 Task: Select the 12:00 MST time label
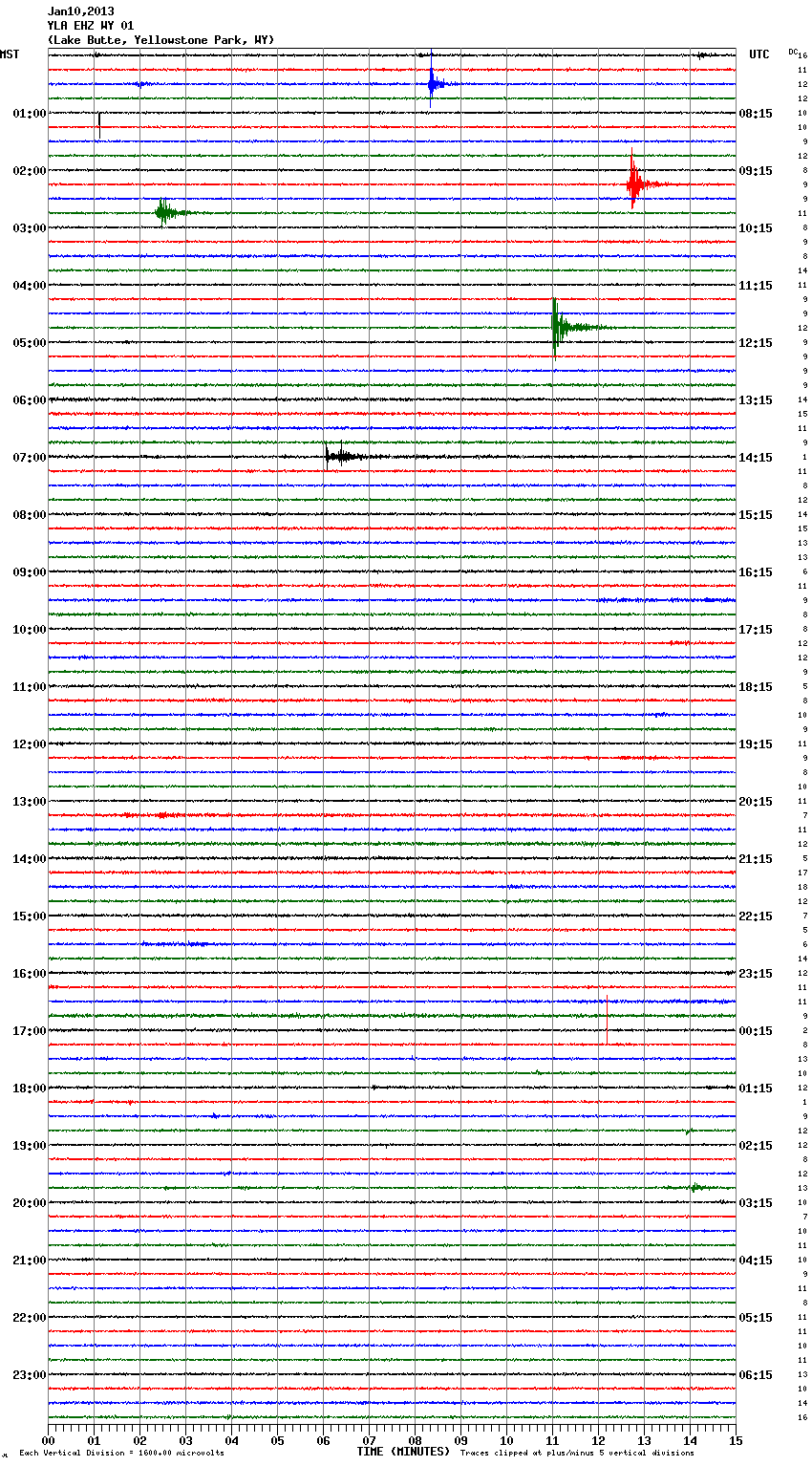point(30,744)
